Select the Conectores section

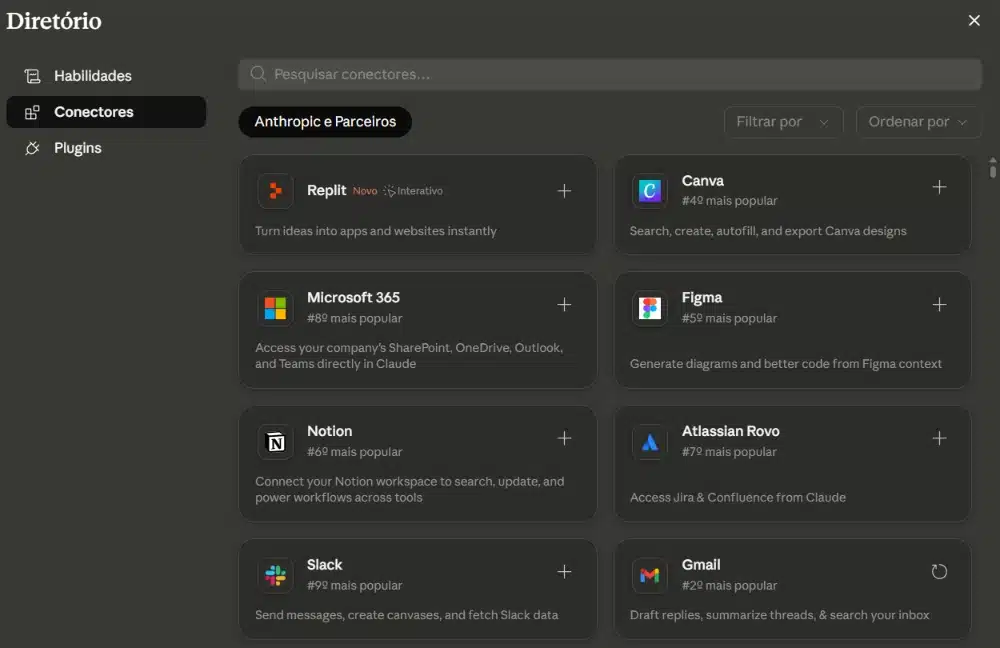pos(106,112)
